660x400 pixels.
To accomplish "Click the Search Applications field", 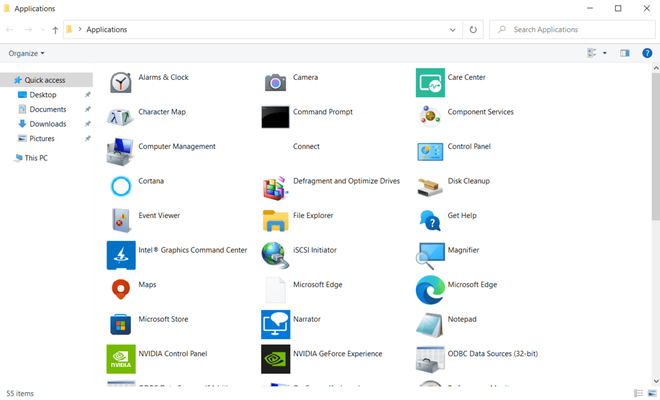I will click(575, 30).
